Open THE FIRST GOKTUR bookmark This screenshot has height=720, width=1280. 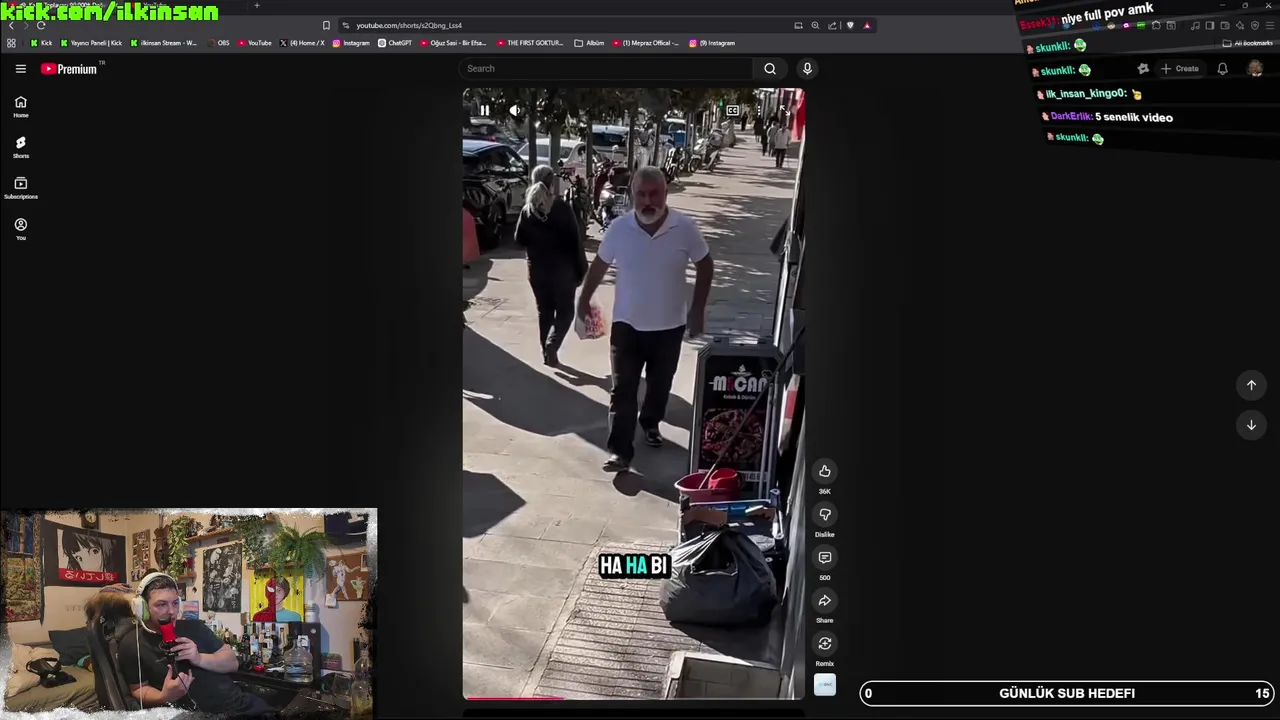[x=530, y=43]
